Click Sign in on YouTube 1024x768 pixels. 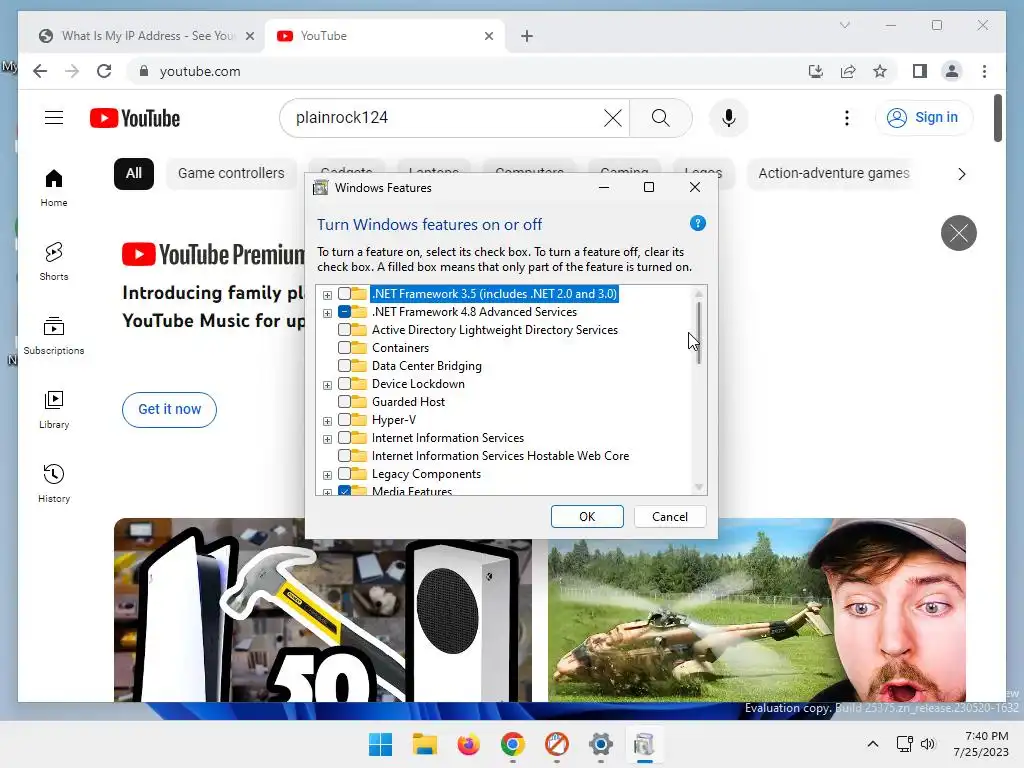pos(923,118)
